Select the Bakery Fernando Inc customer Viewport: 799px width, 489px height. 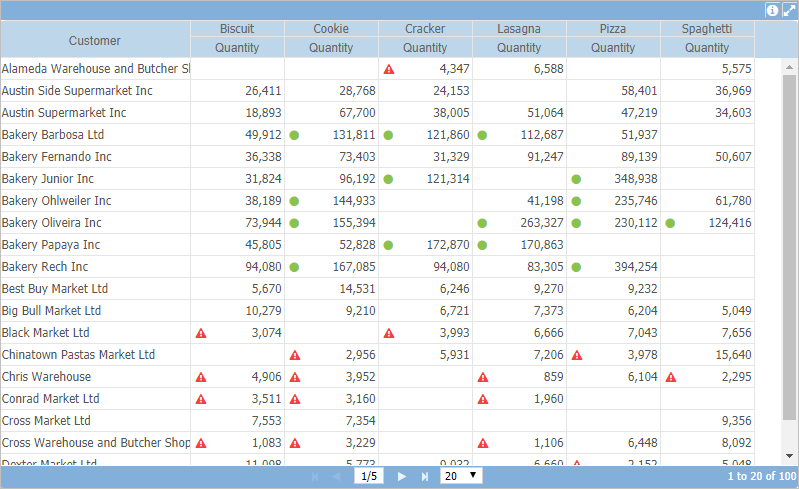pos(57,156)
